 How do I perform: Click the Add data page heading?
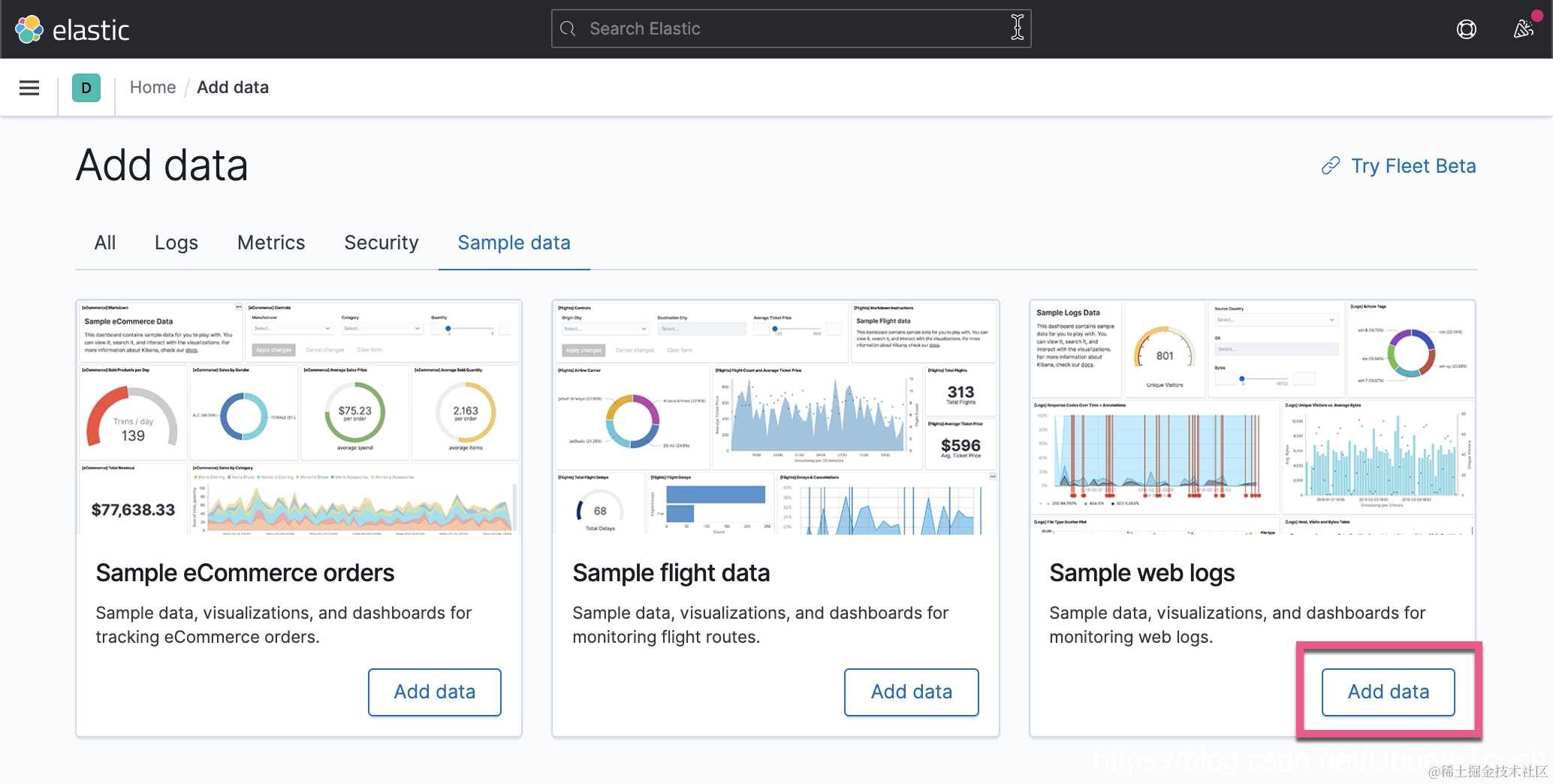(x=161, y=165)
